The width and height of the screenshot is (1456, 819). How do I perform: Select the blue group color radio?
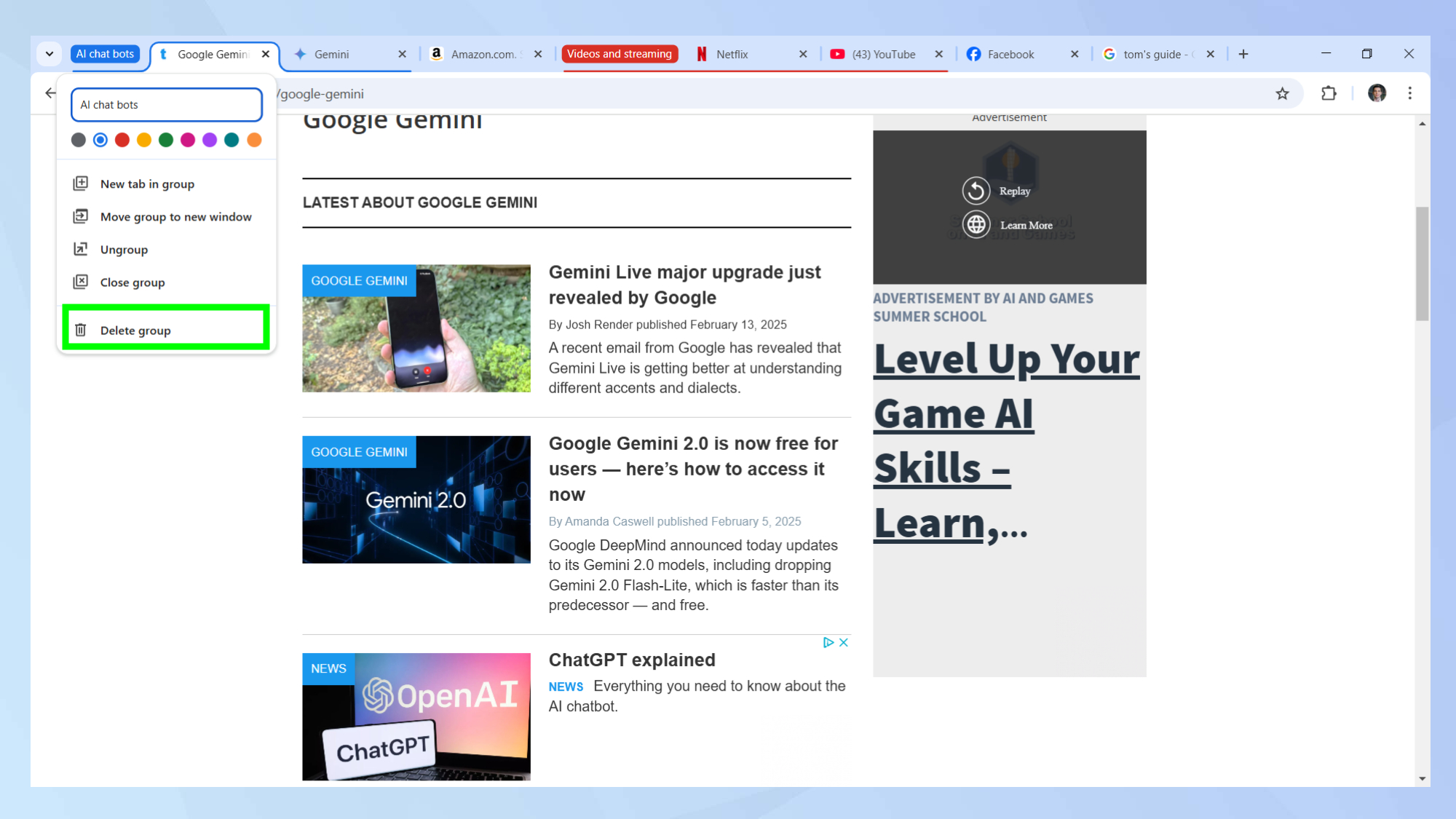click(100, 140)
